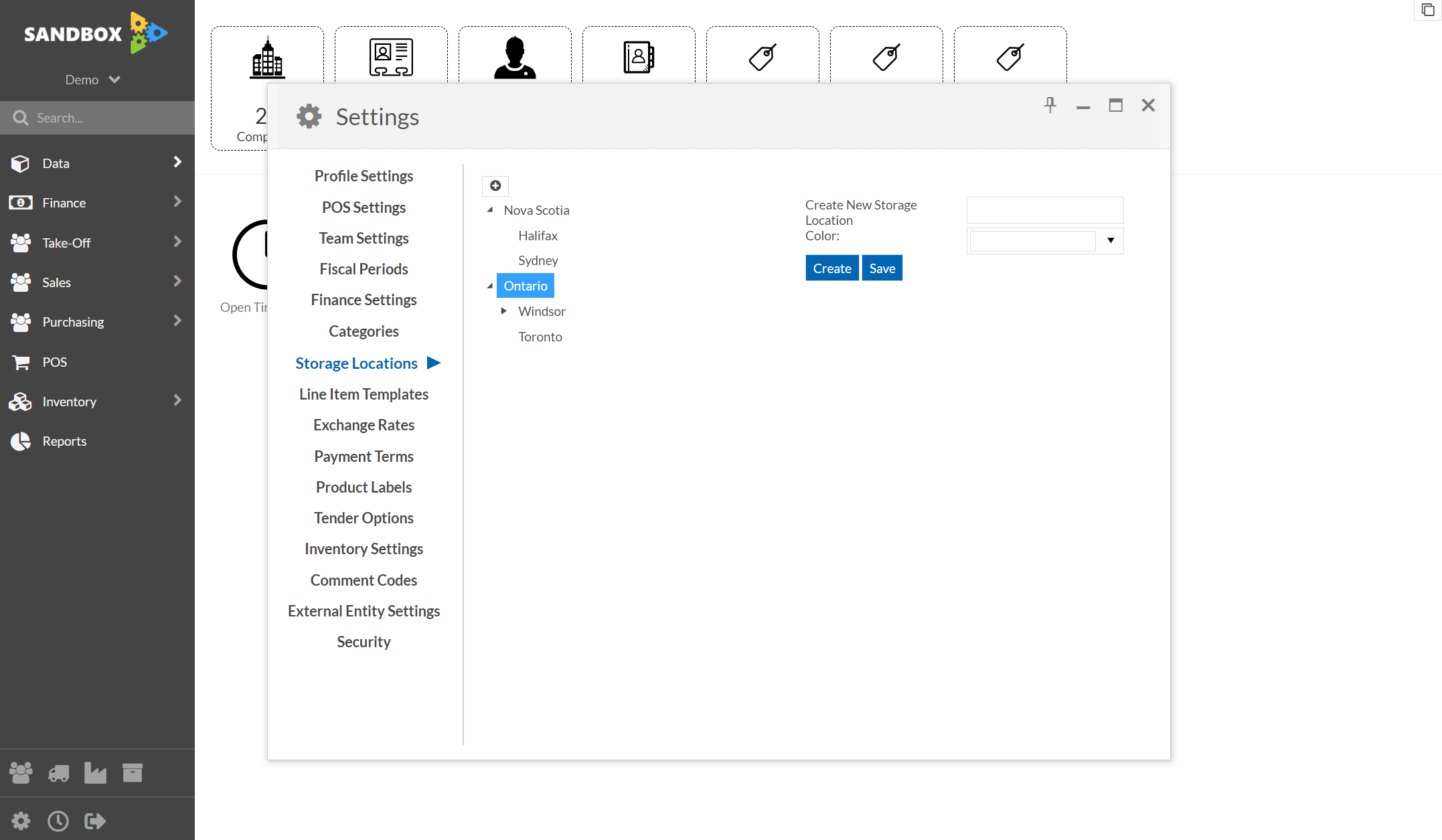Open the people group icon shortcut

tap(21, 773)
